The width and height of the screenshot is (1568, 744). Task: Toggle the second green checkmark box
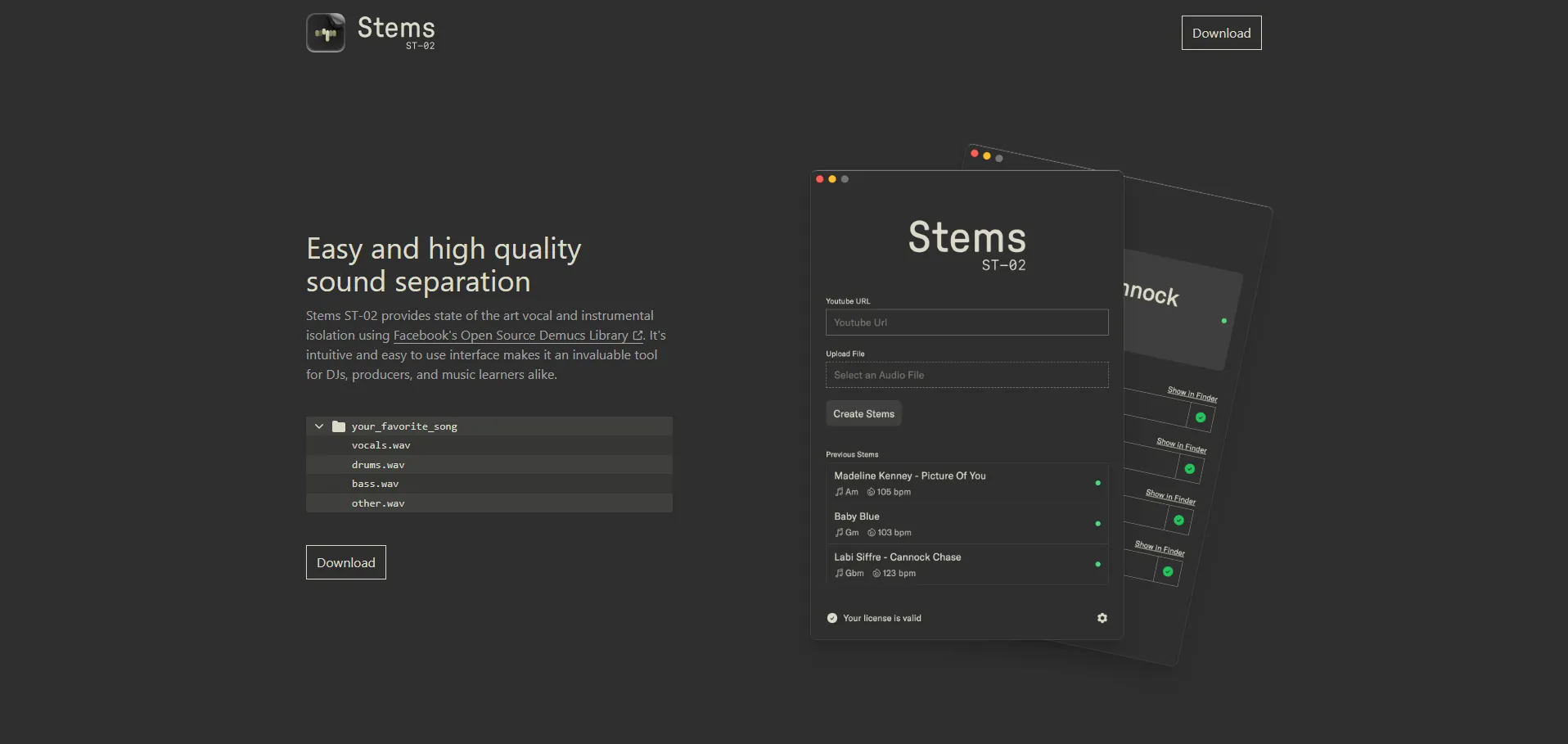1190,469
